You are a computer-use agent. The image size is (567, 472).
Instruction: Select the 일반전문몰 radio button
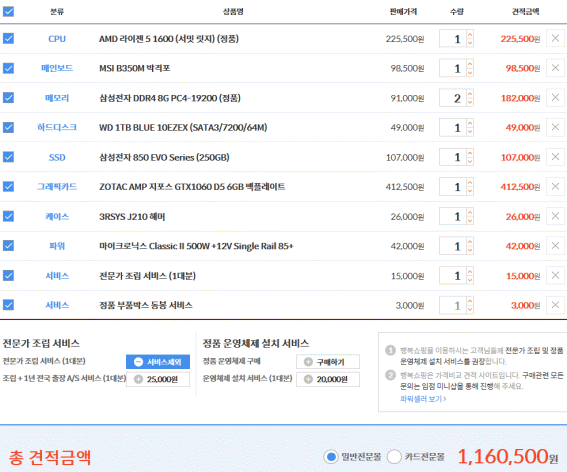(x=331, y=457)
